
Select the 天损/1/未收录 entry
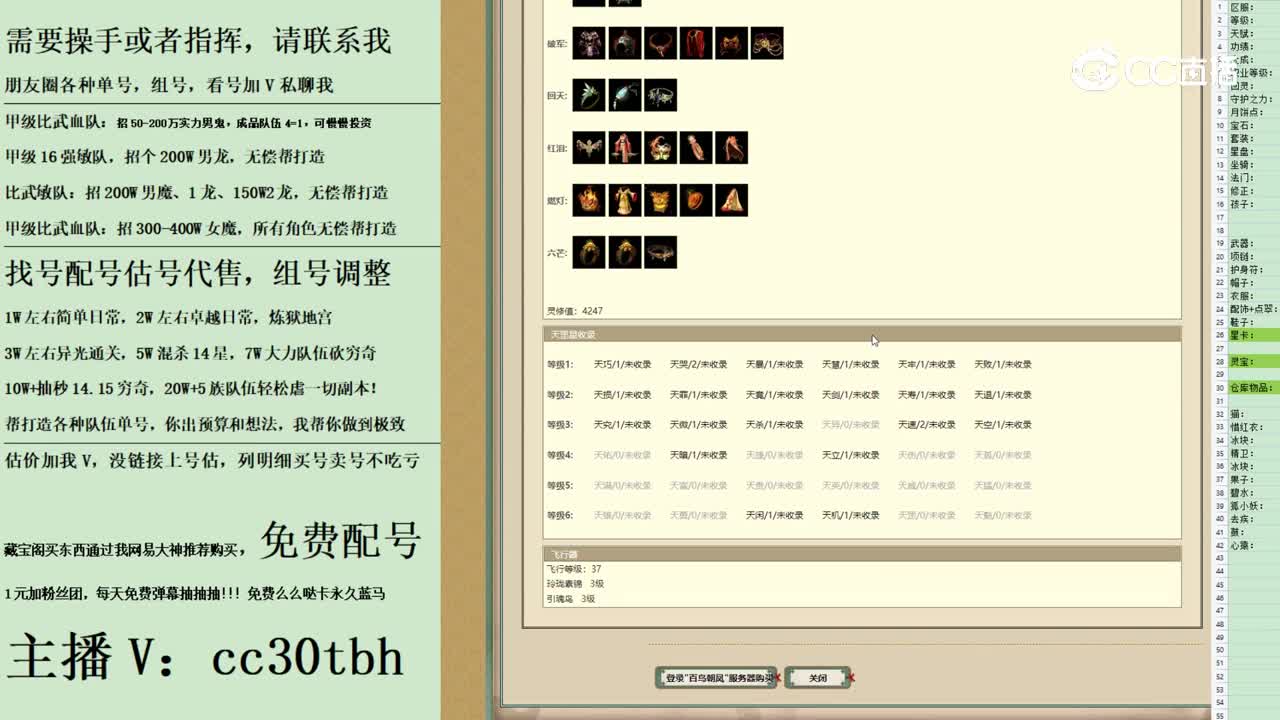(x=622, y=395)
